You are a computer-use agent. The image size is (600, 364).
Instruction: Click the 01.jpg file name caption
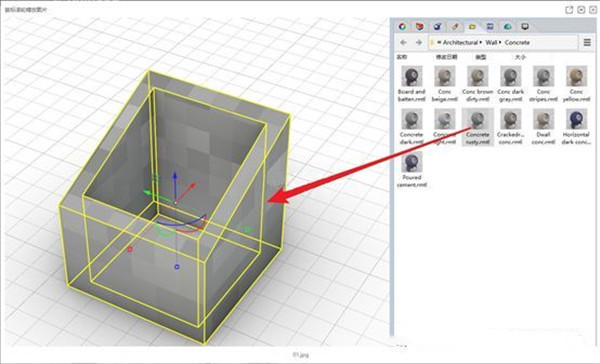tap(301, 355)
